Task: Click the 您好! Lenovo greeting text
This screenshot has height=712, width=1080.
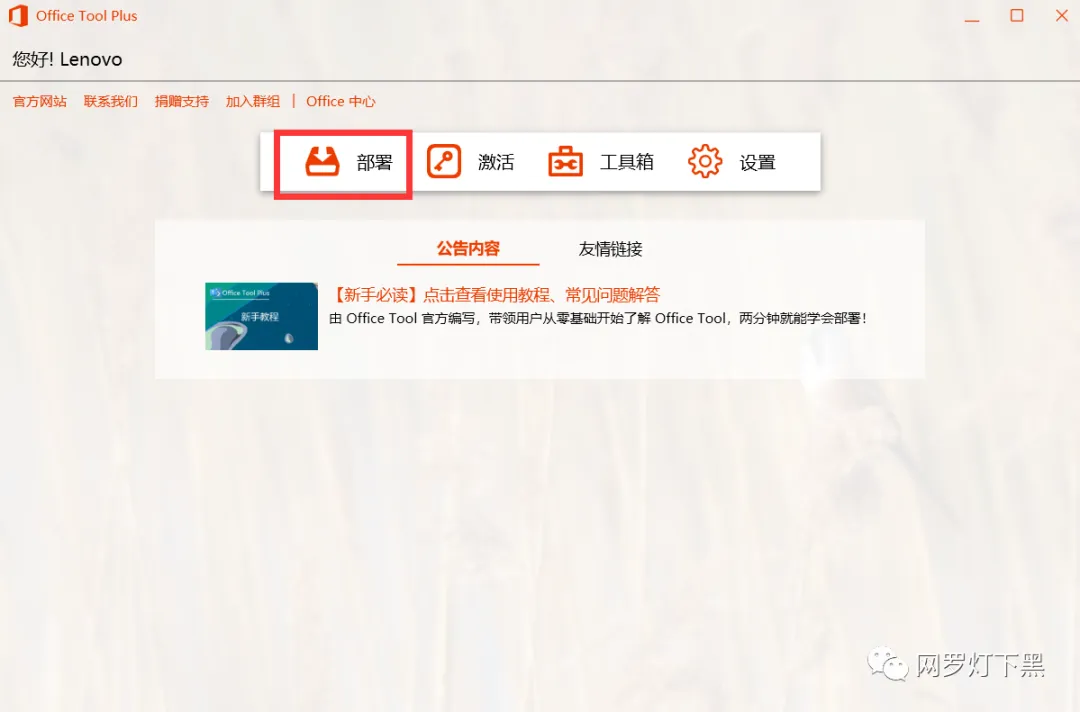Action: (67, 59)
